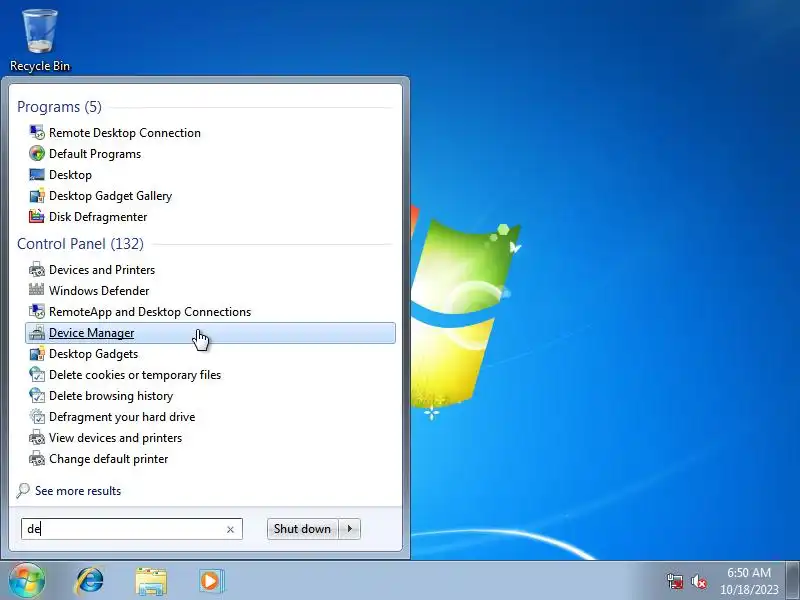Image resolution: width=800 pixels, height=600 pixels.
Task: Open the Recycle Bin desktop icon
Action: point(40,41)
